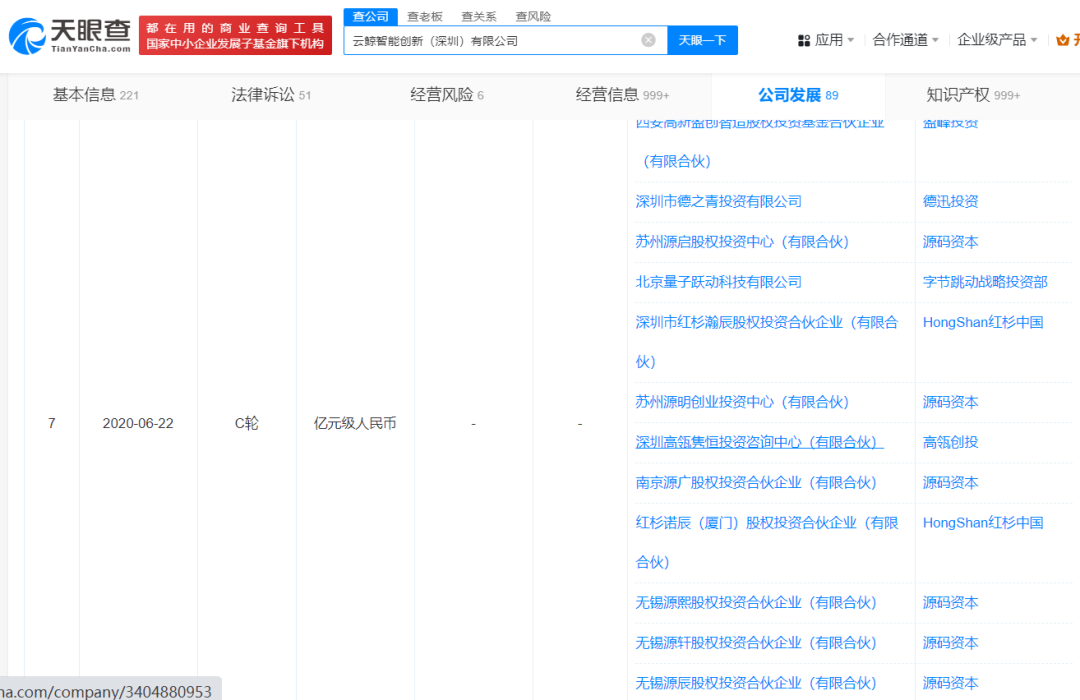Expand the 企业级产品 dropdown
Viewport: 1080px width, 700px height.
(997, 40)
